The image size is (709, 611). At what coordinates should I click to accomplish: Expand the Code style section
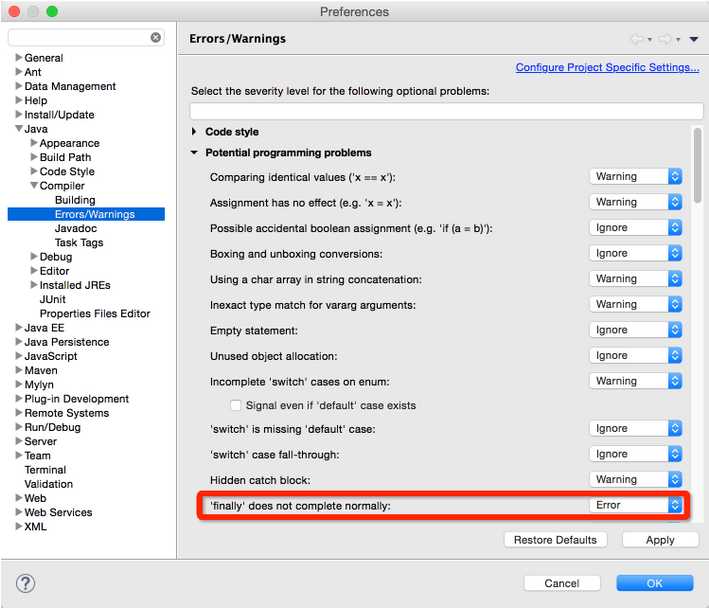coord(194,132)
